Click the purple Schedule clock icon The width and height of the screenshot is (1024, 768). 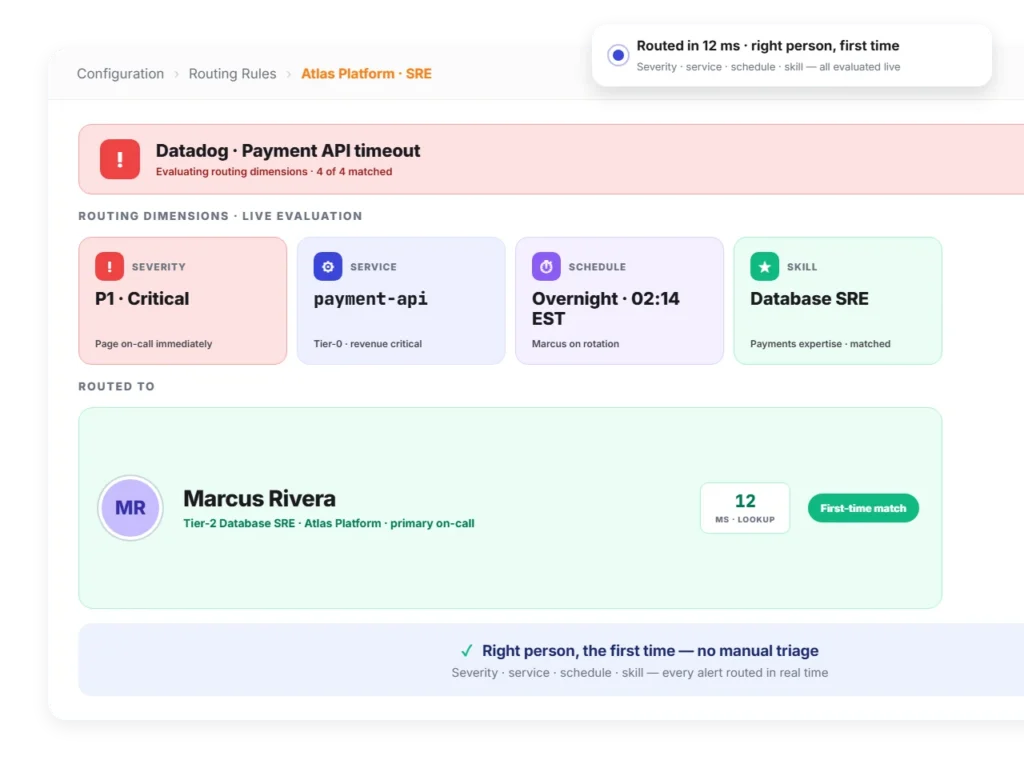[546, 266]
